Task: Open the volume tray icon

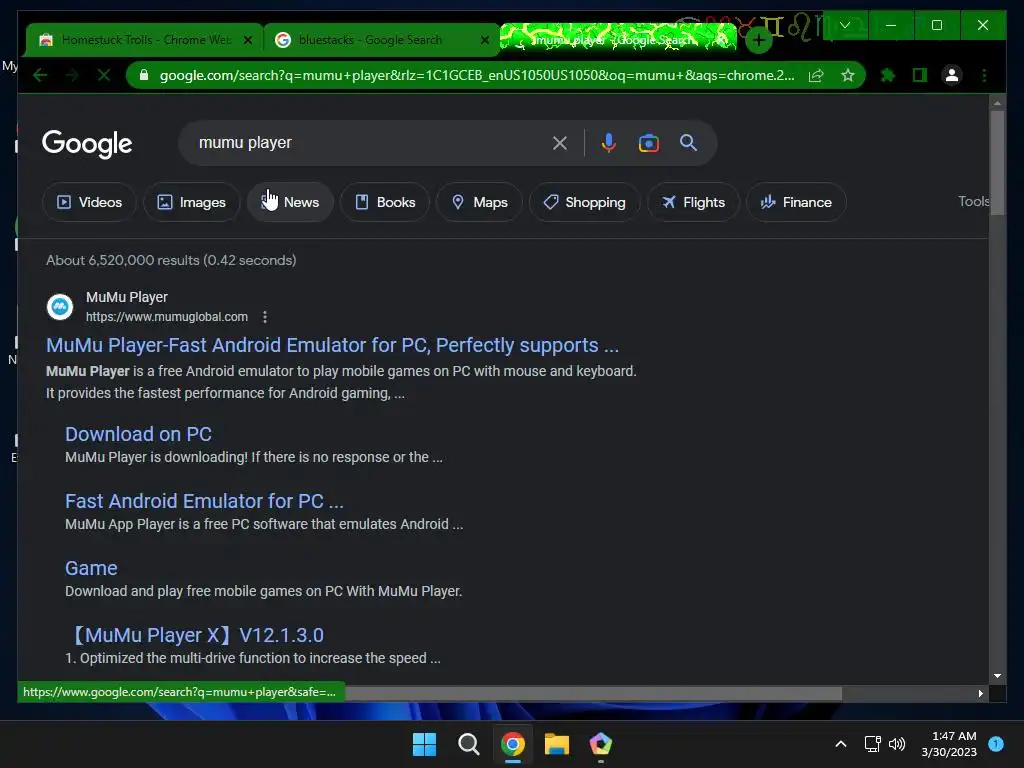Action: click(x=897, y=744)
